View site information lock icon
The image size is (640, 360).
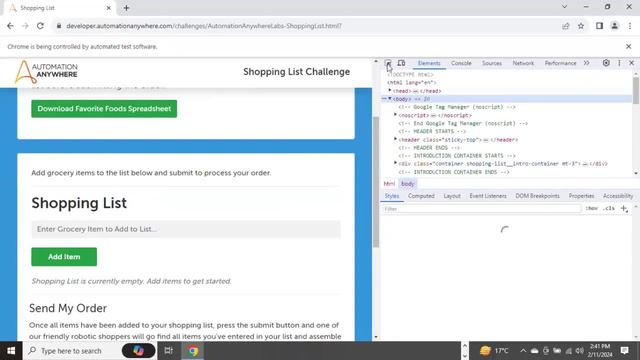59,26
